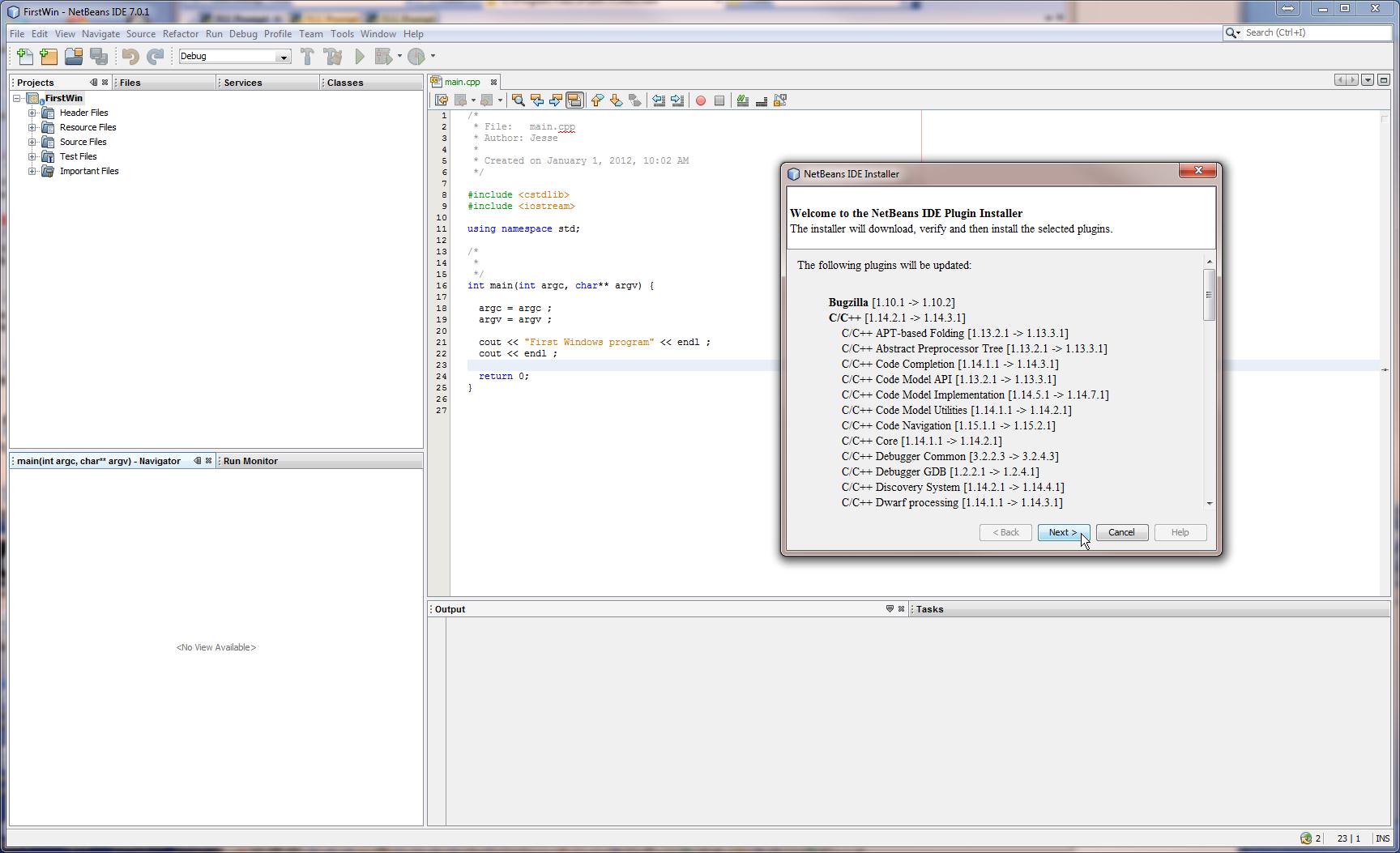The width and height of the screenshot is (1400, 853).
Task: Show editor opened documents list dropdown
Action: tap(1368, 79)
